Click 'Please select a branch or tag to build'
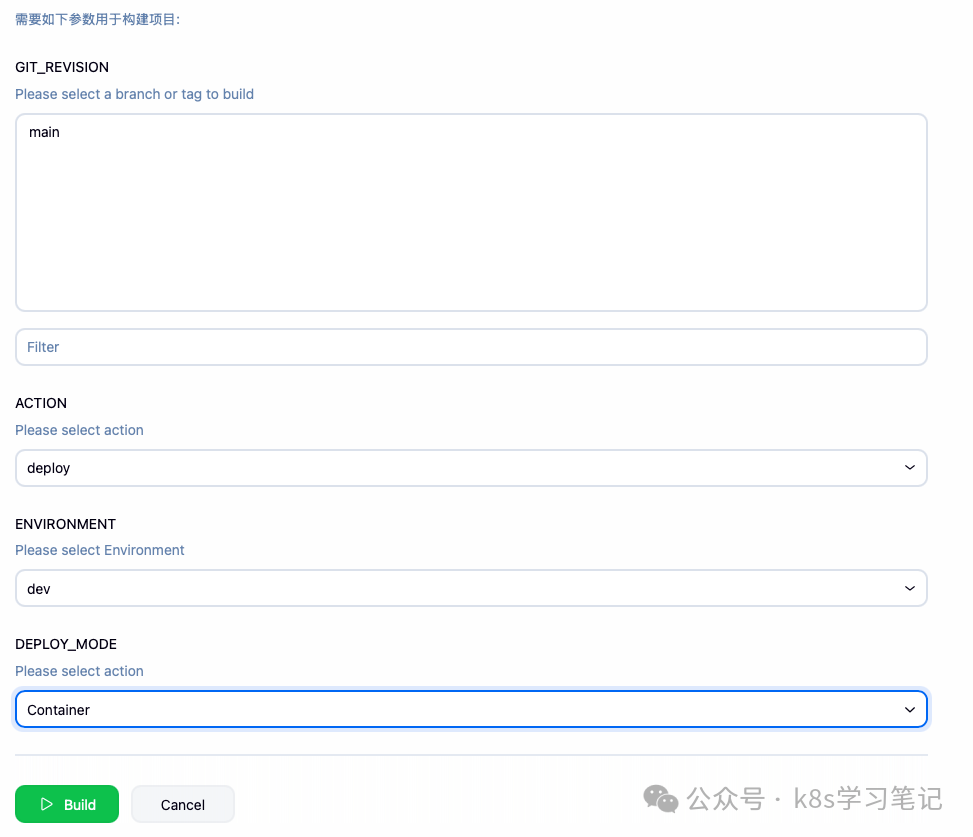The image size is (973, 837). pyautogui.click(x=134, y=93)
